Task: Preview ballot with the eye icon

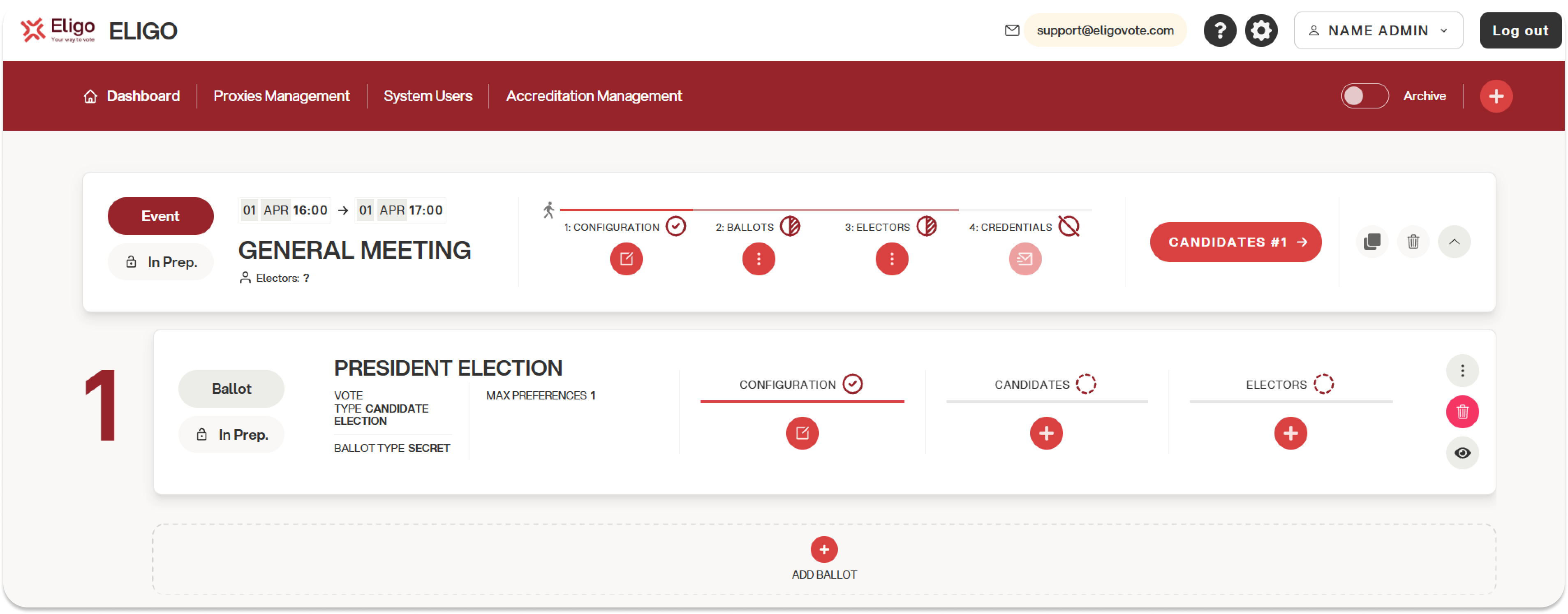Action: pos(1462,453)
